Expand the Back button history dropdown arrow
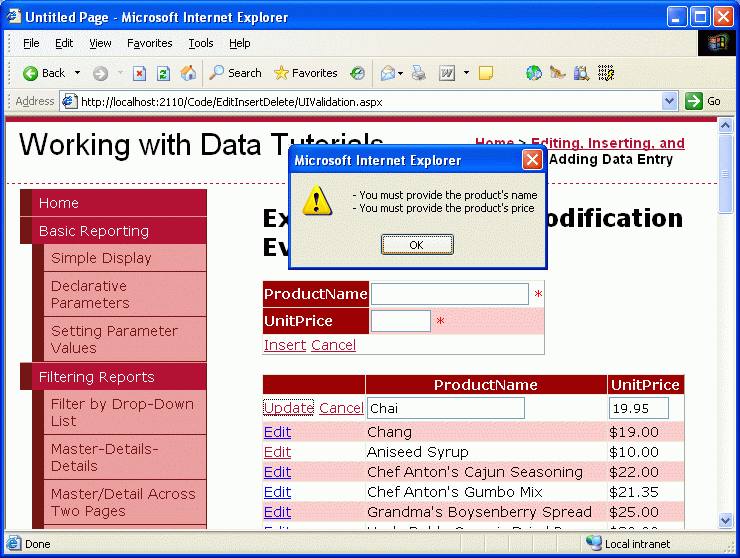The width and height of the screenshot is (740, 558). 77,73
